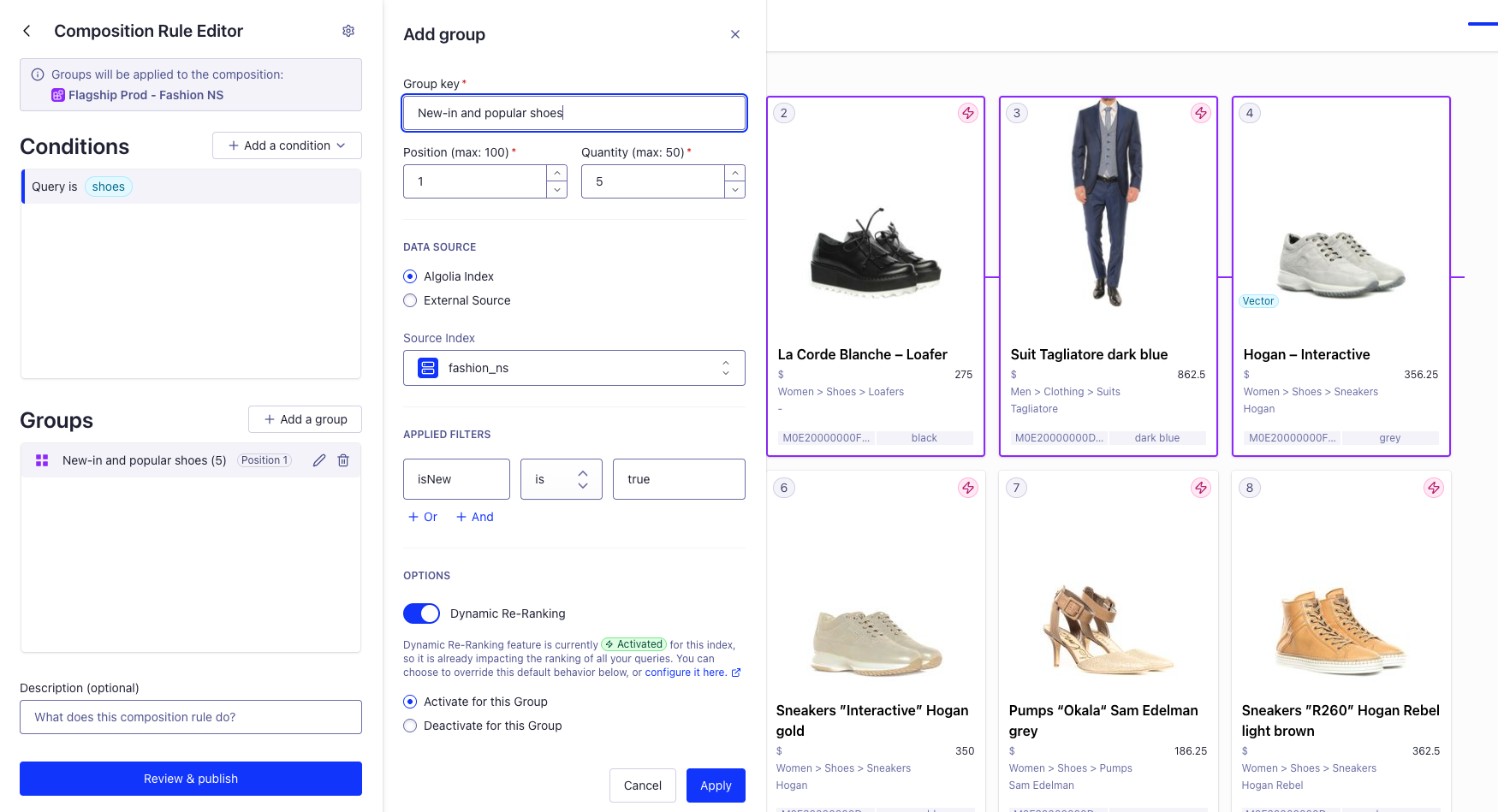1498x812 pixels.
Task: Click the Description optional text field
Action: tap(191, 717)
